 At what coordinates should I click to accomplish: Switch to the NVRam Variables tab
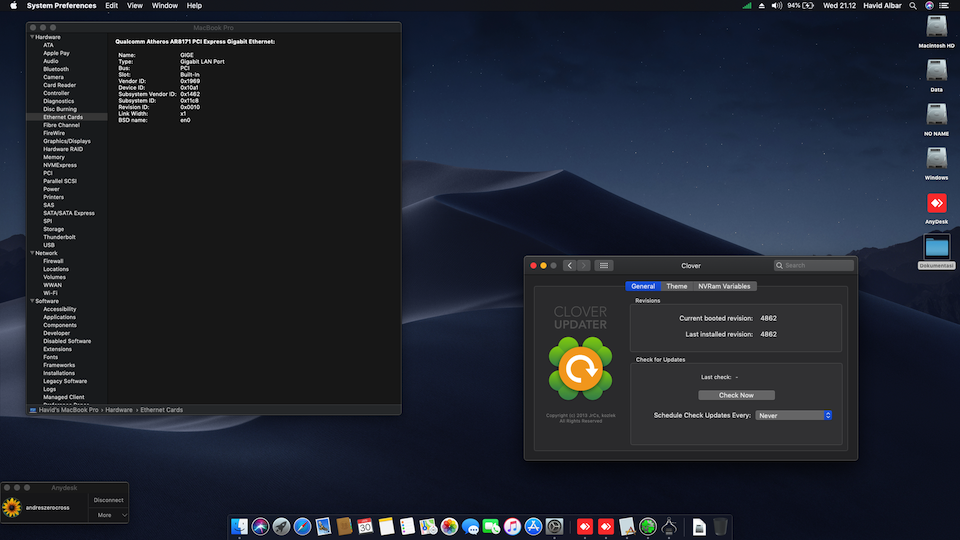[724, 286]
